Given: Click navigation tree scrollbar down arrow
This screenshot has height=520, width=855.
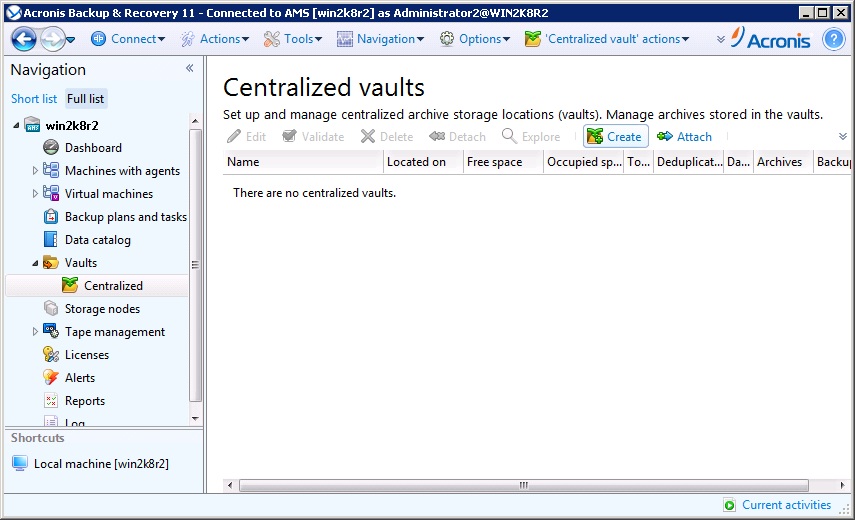Looking at the screenshot, I should coord(195,419).
